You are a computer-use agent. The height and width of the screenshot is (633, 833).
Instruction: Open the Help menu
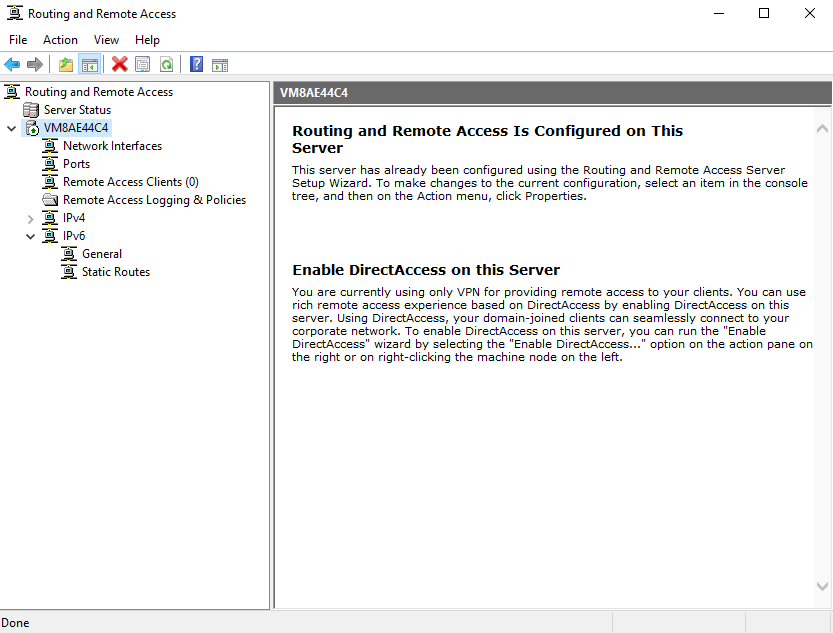click(147, 40)
